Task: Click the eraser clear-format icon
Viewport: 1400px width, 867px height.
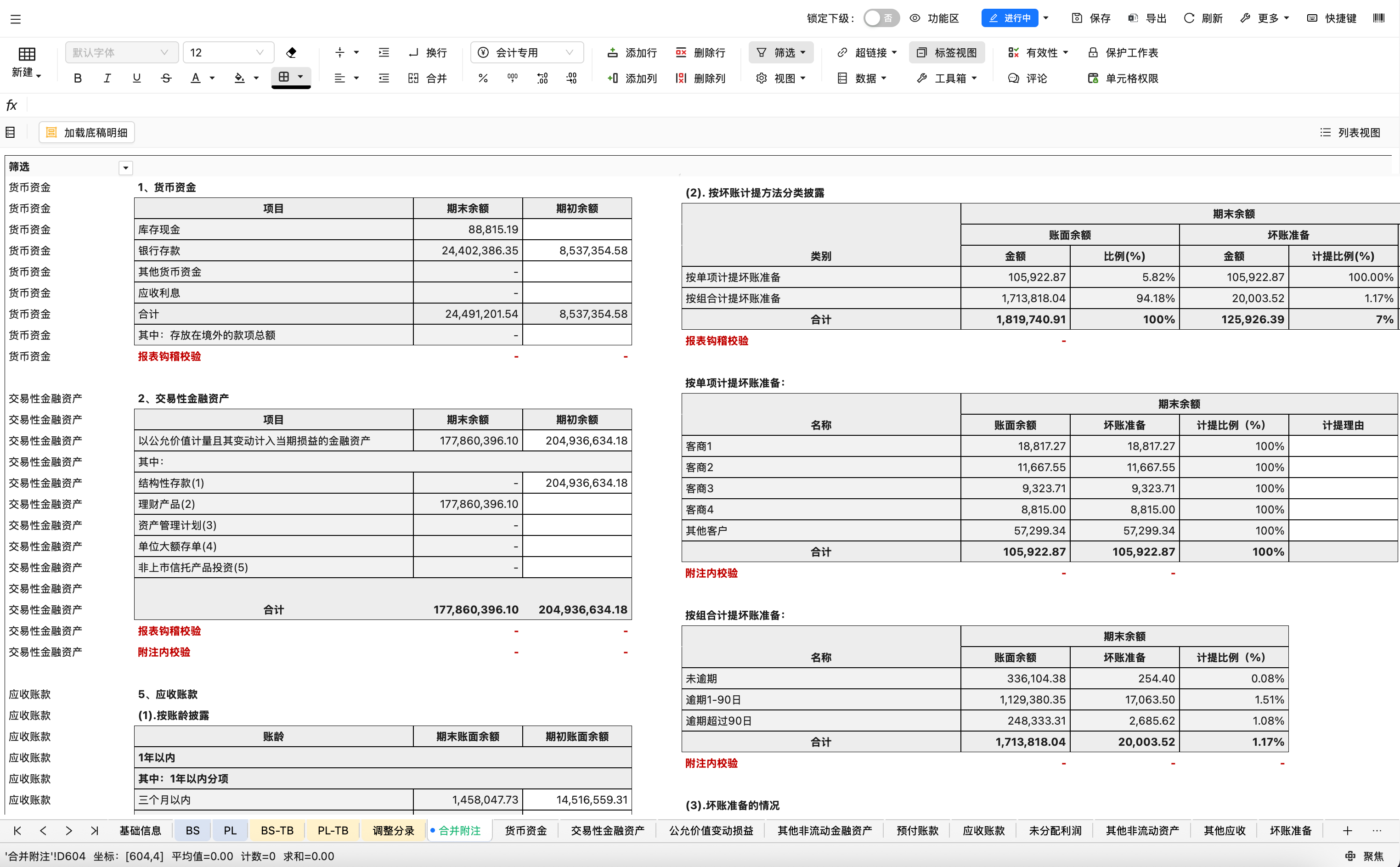Action: 291,53
